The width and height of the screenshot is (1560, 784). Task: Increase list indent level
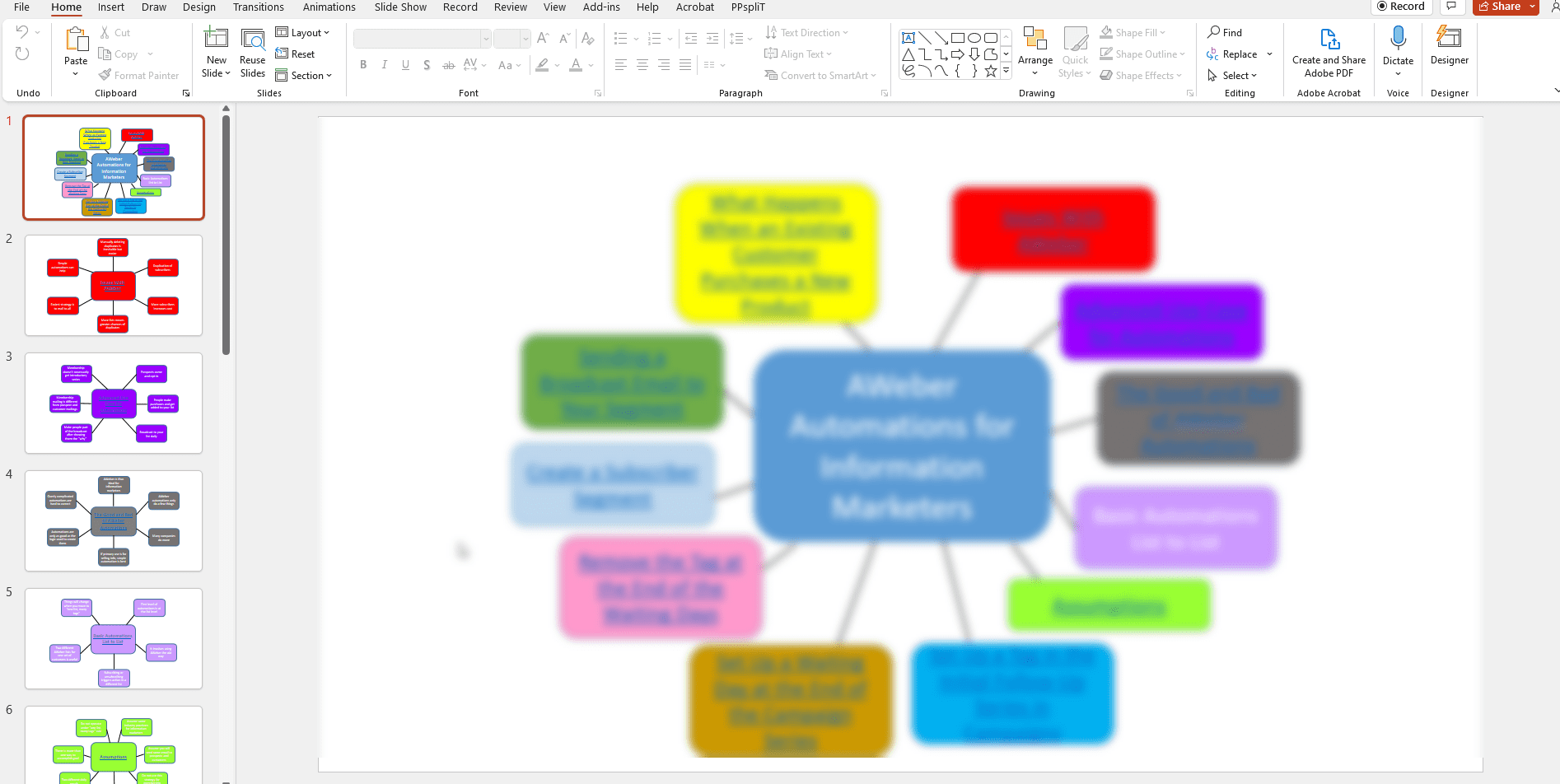[712, 39]
